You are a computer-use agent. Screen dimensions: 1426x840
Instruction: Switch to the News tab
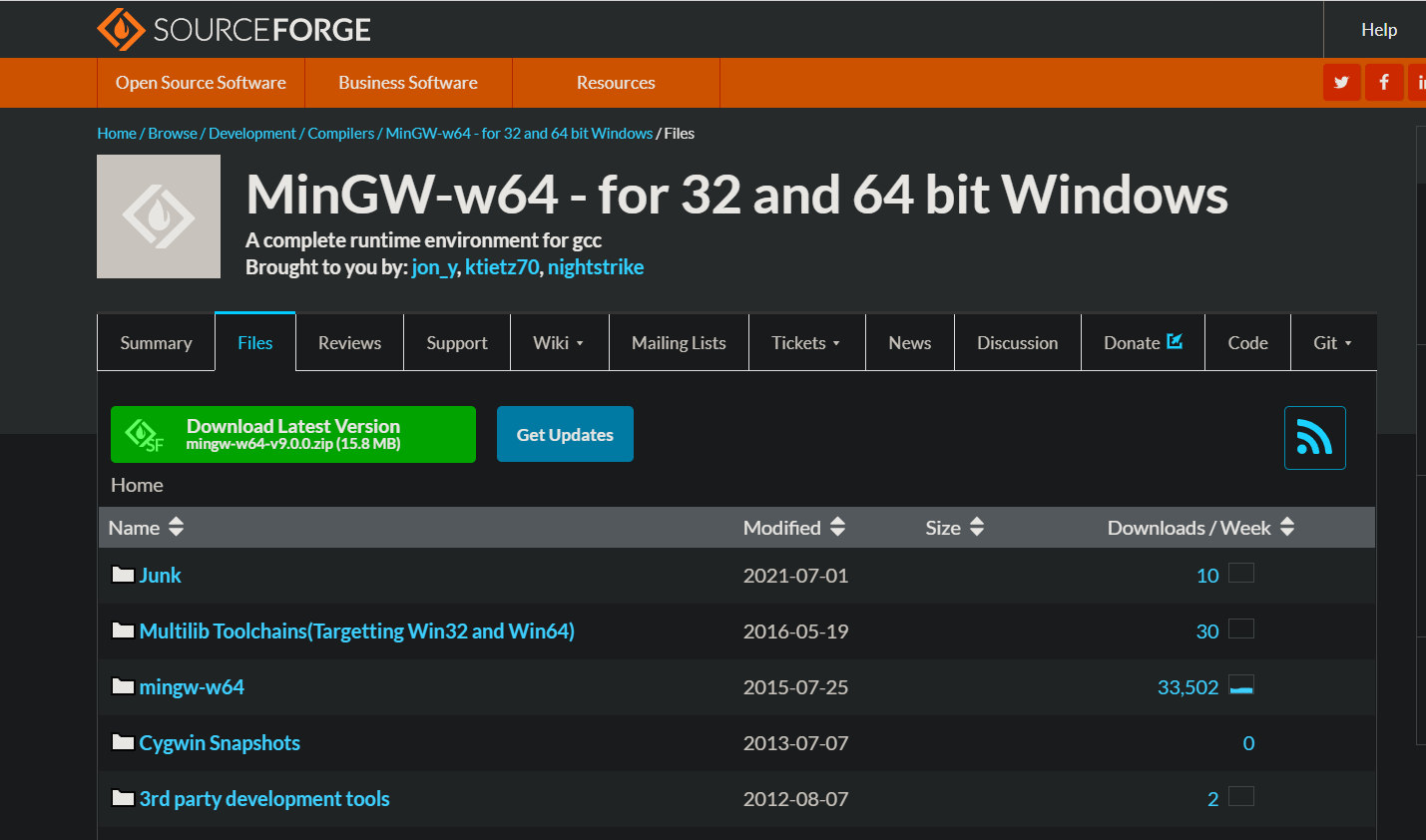pos(910,342)
